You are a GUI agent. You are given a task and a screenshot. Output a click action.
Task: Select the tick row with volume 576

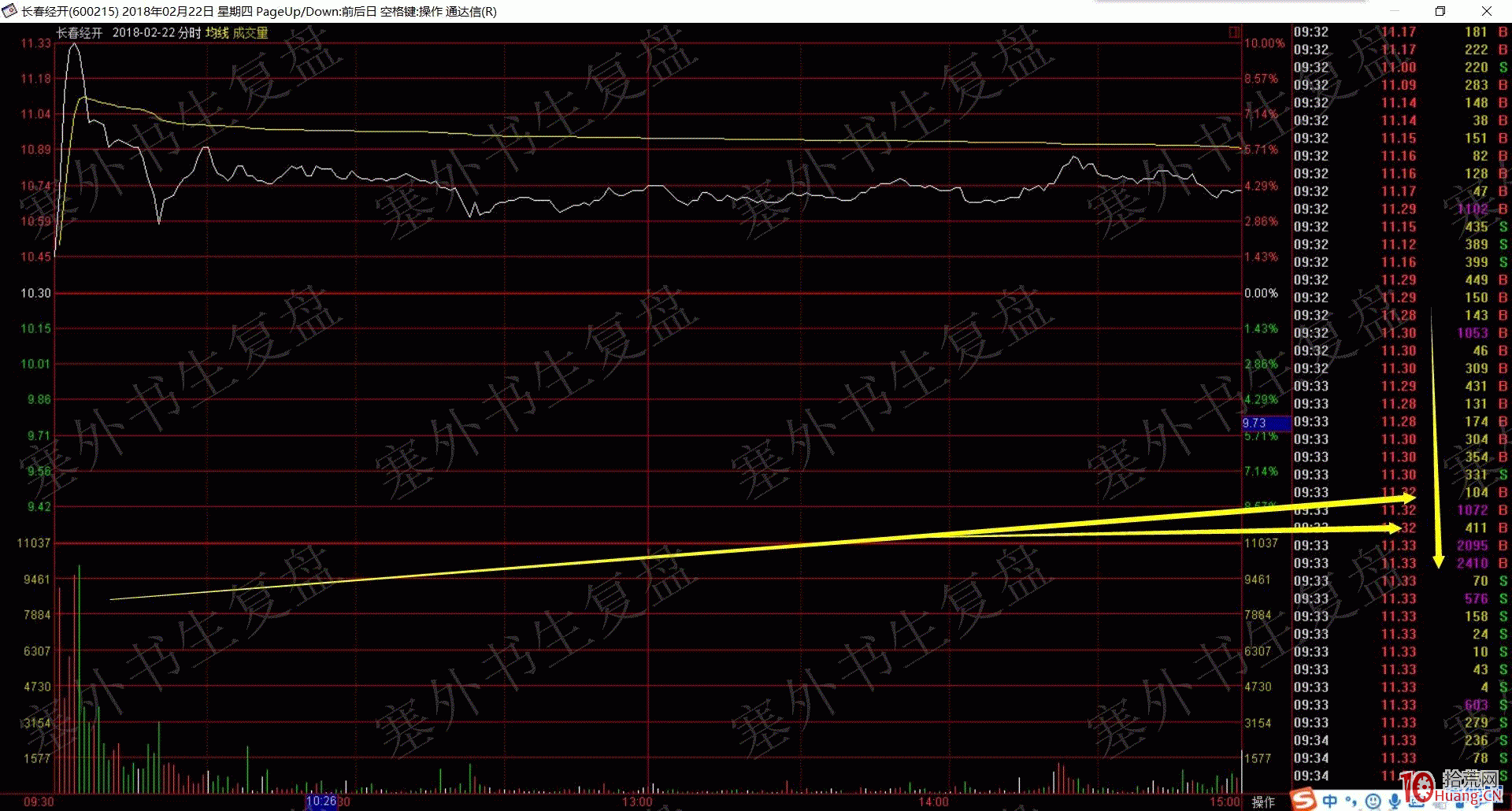pyautogui.click(x=1400, y=598)
